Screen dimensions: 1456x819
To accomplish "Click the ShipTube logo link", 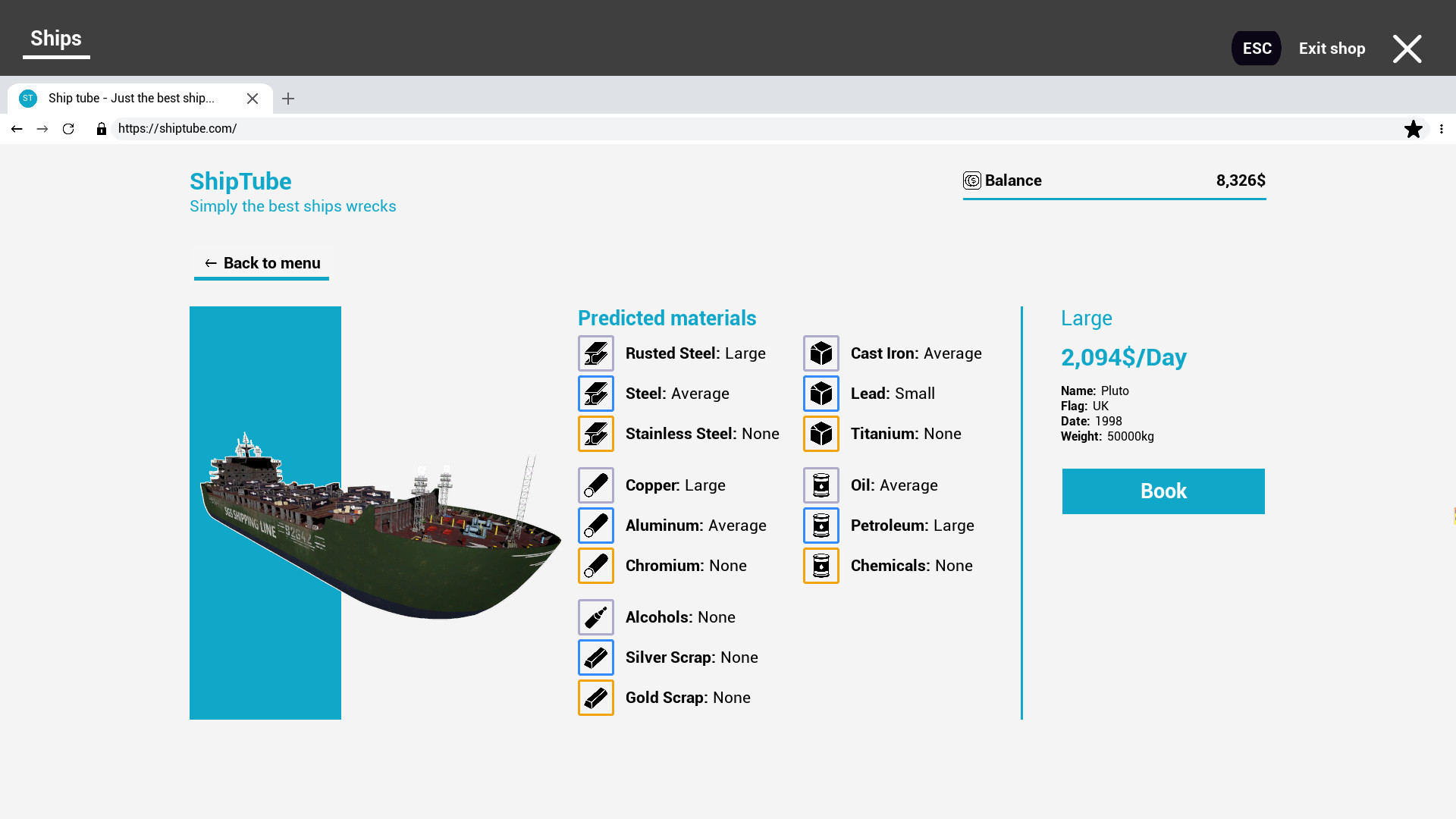I will [x=240, y=181].
